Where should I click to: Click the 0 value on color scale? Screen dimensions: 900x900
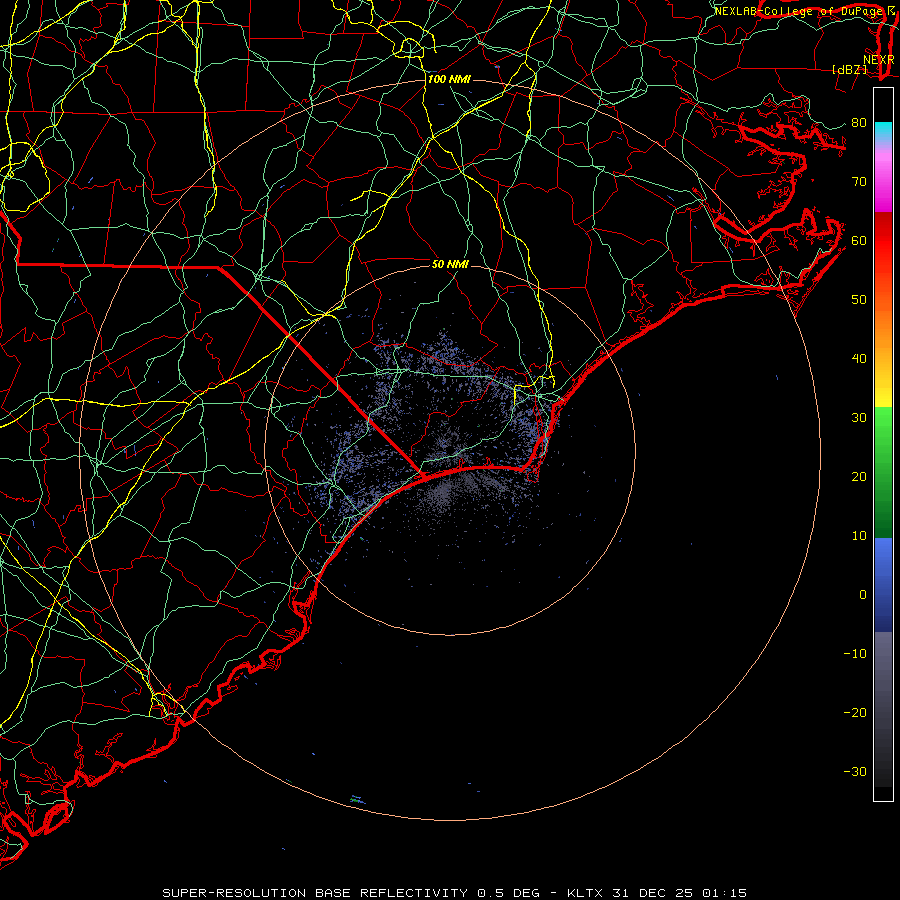[x=863, y=595]
